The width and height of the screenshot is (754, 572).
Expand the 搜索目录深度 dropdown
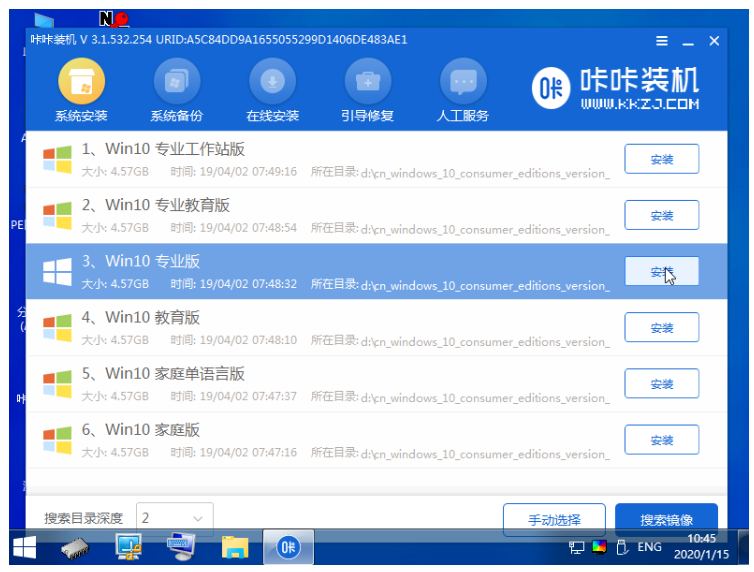[x=174, y=518]
